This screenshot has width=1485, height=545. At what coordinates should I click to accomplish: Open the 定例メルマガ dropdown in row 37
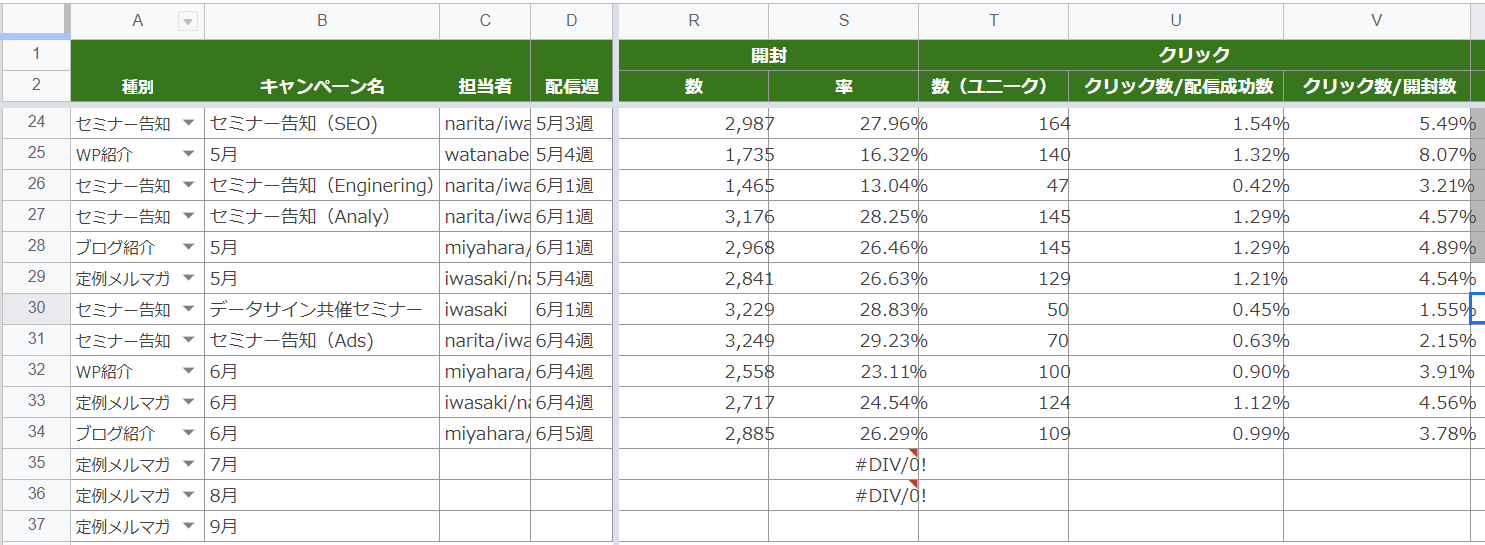tap(188, 527)
